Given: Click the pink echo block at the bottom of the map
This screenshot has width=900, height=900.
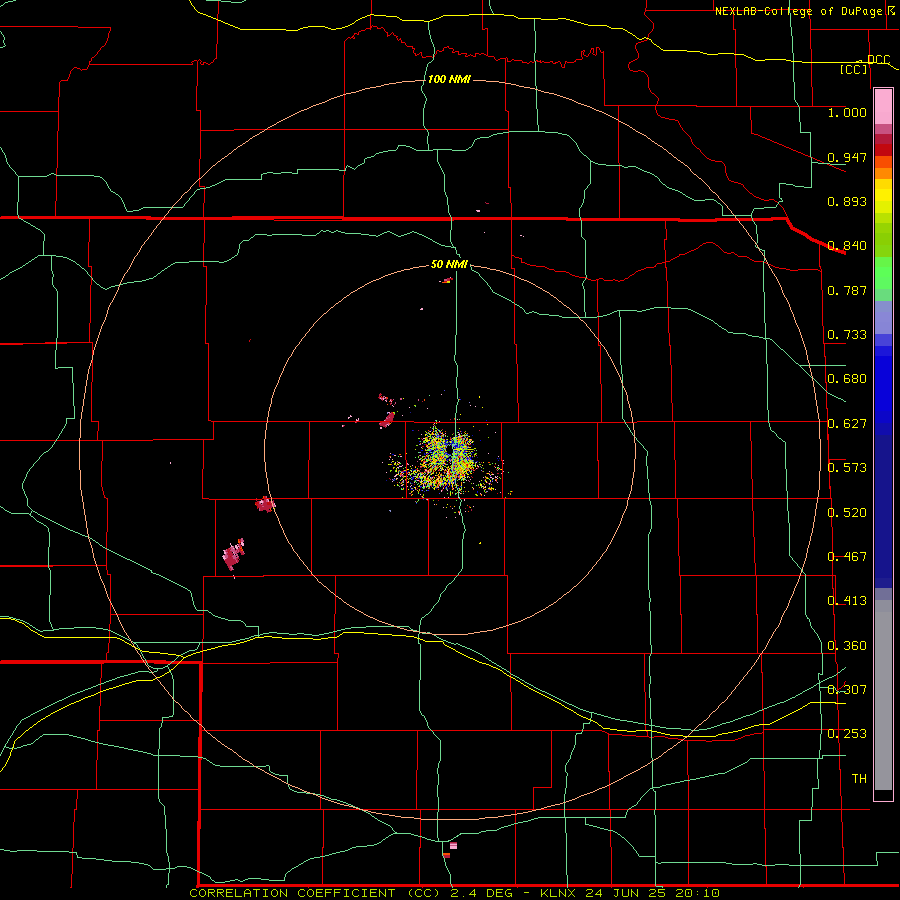Looking at the screenshot, I should point(453,845).
